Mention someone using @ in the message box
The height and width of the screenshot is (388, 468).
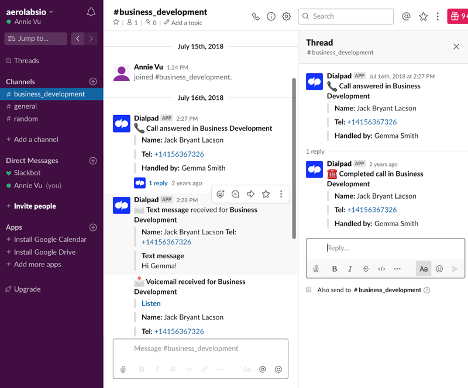pos(263,369)
